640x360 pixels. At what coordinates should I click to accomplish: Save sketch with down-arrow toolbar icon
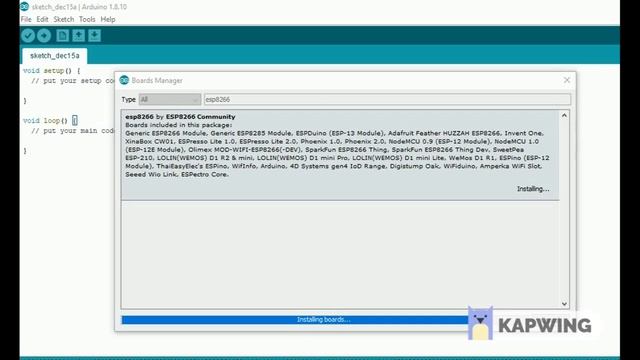coord(94,36)
